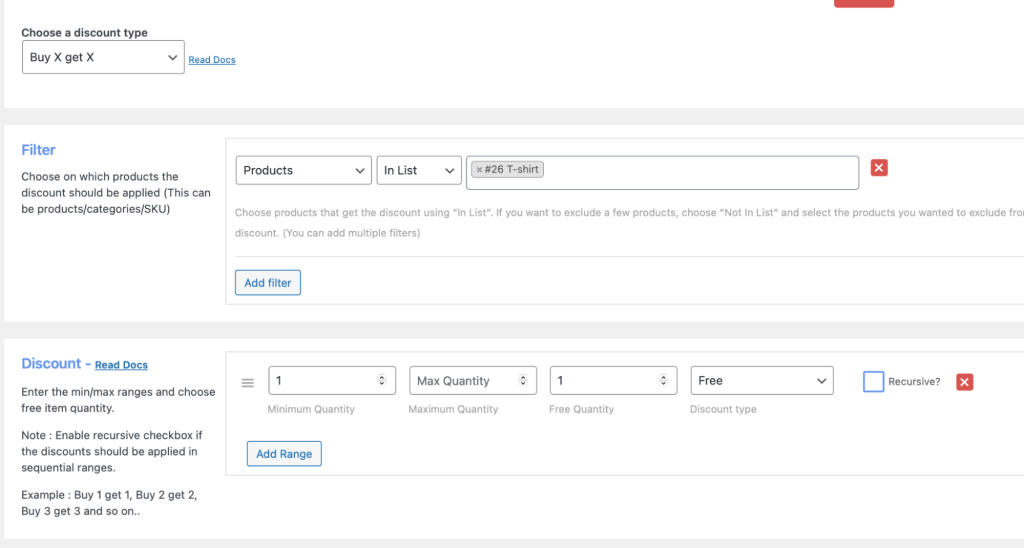The width and height of the screenshot is (1024, 548).
Task: Enable the Recursive checkbox
Action: (873, 381)
